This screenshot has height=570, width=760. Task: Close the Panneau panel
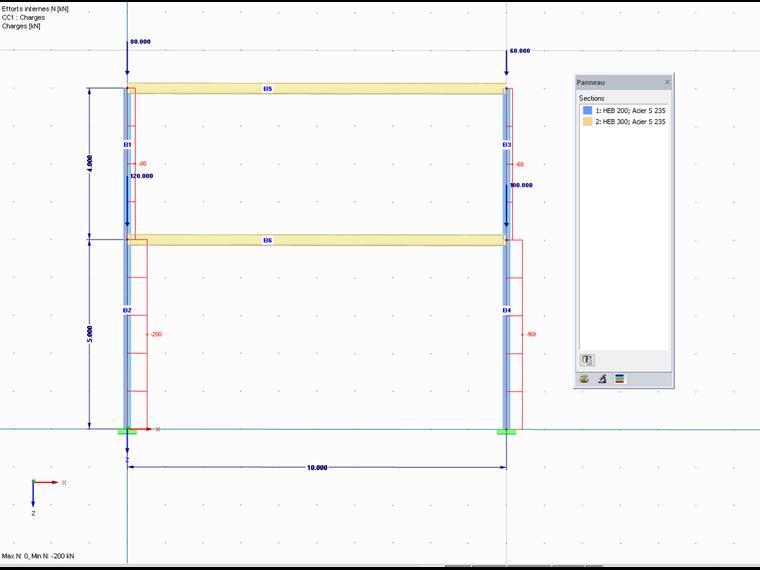pyautogui.click(x=667, y=82)
